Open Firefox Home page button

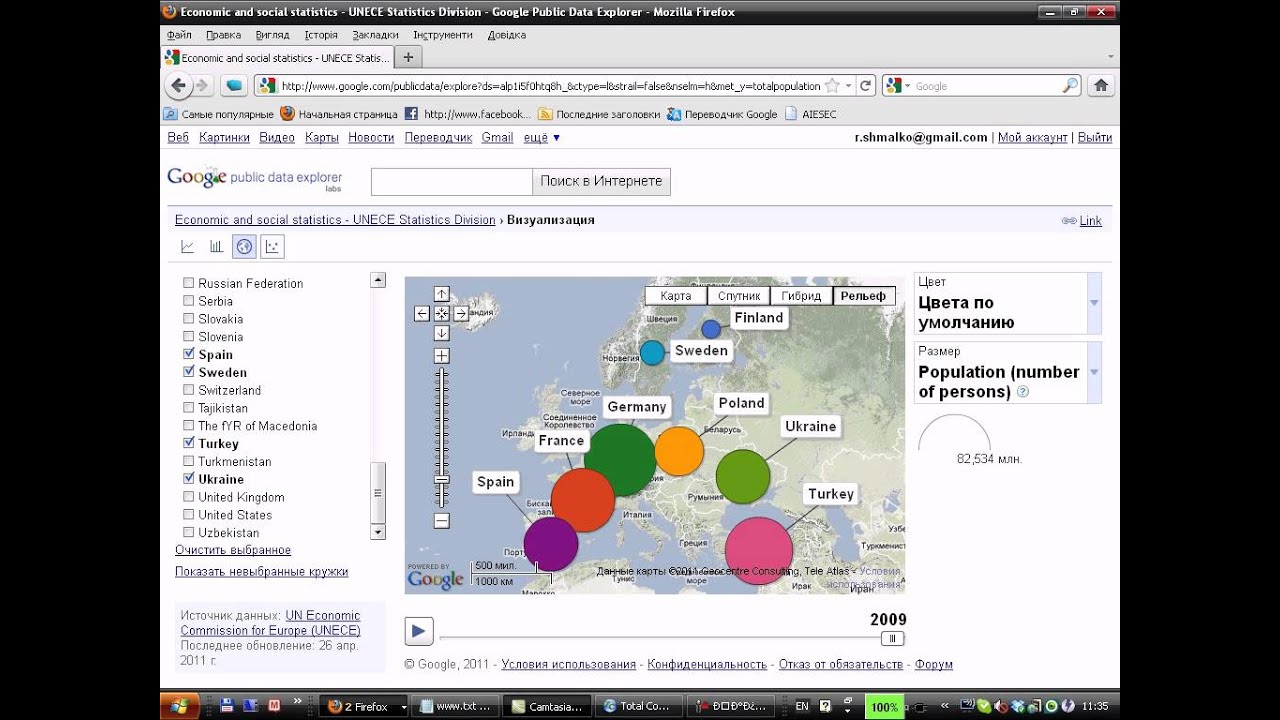tap(1100, 86)
